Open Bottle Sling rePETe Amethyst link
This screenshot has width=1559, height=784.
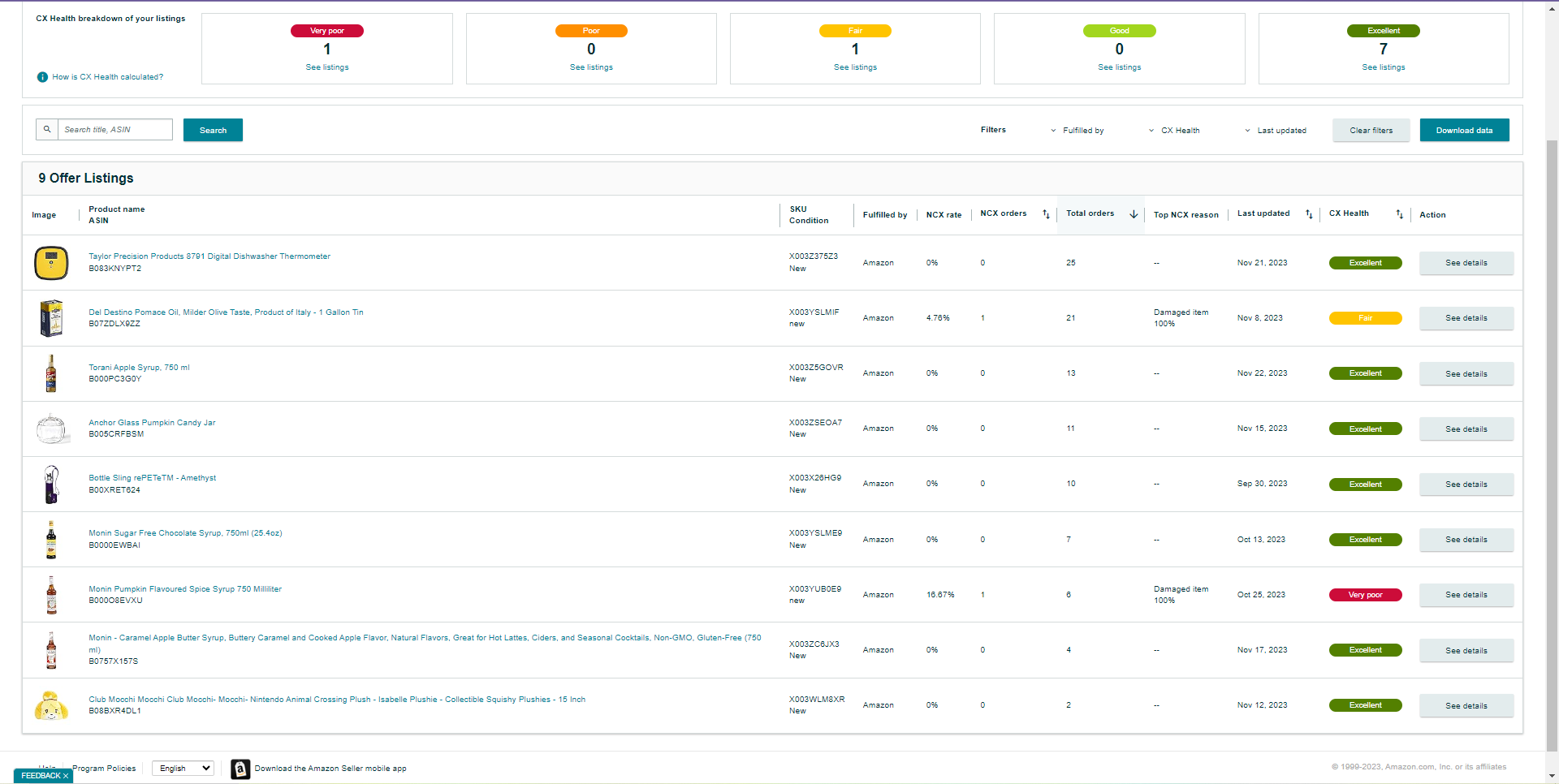153,478
